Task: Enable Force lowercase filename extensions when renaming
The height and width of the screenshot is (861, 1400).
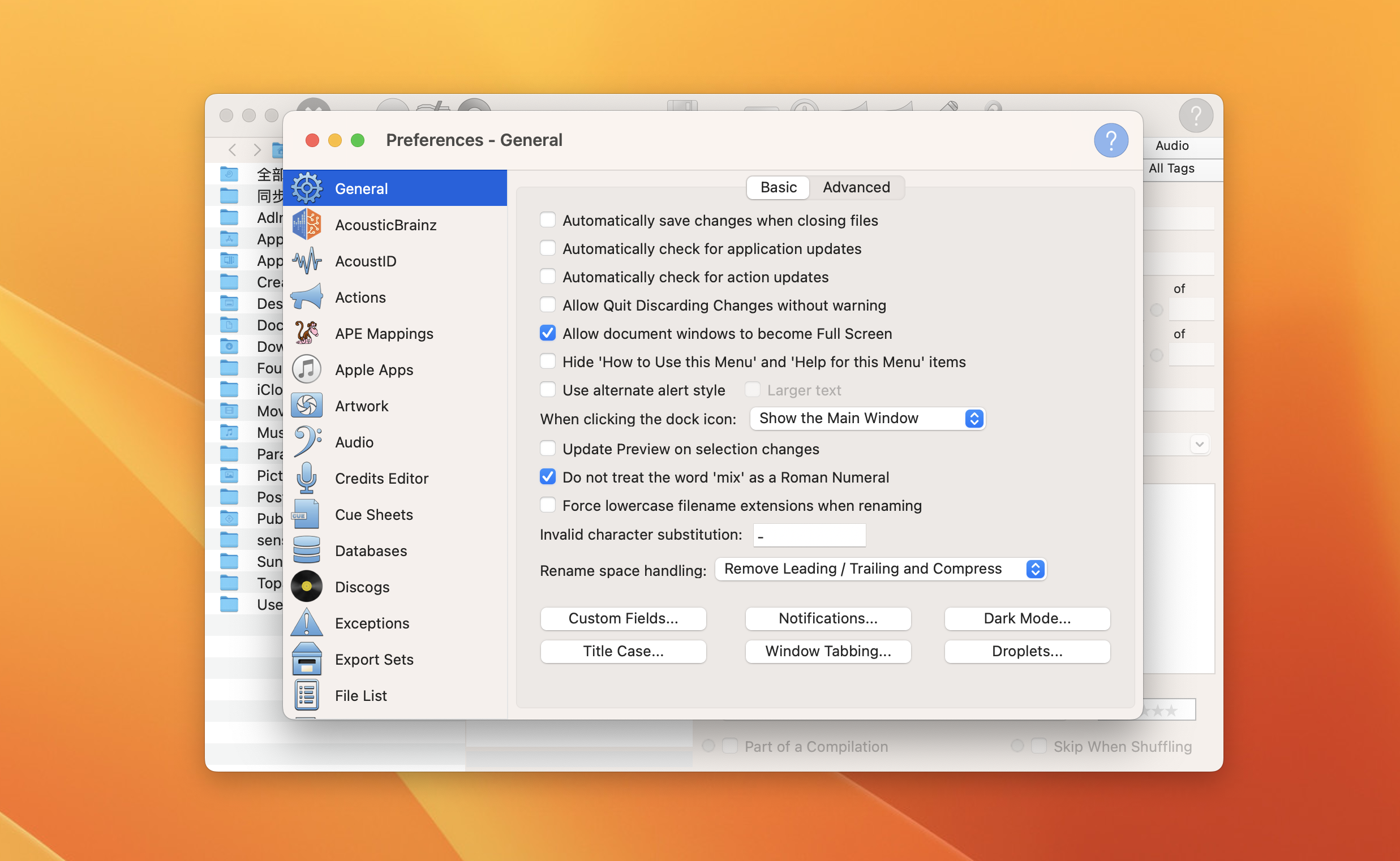Action: click(x=547, y=505)
